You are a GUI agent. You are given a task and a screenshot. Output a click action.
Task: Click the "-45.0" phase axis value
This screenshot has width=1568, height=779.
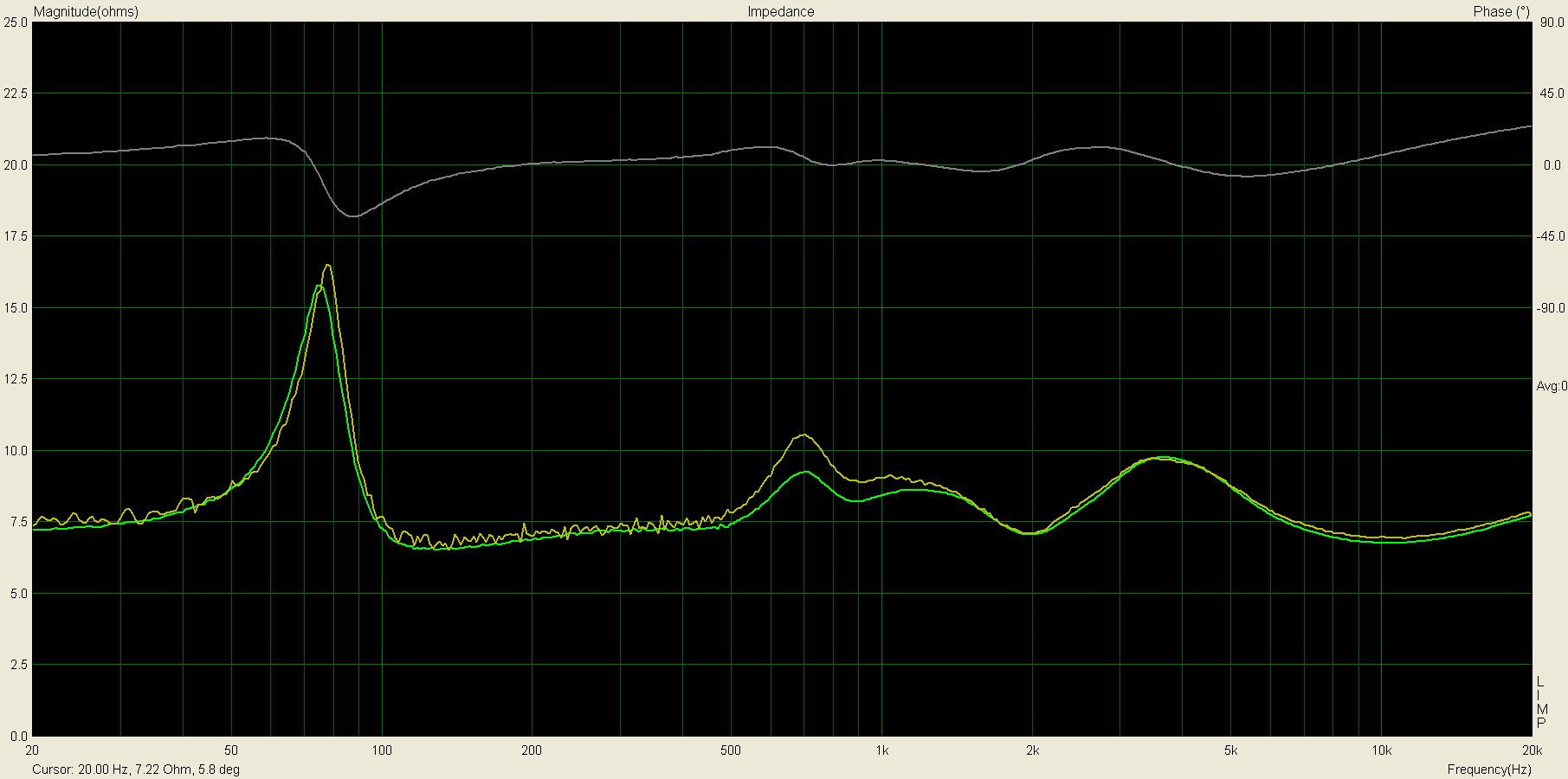1550,236
